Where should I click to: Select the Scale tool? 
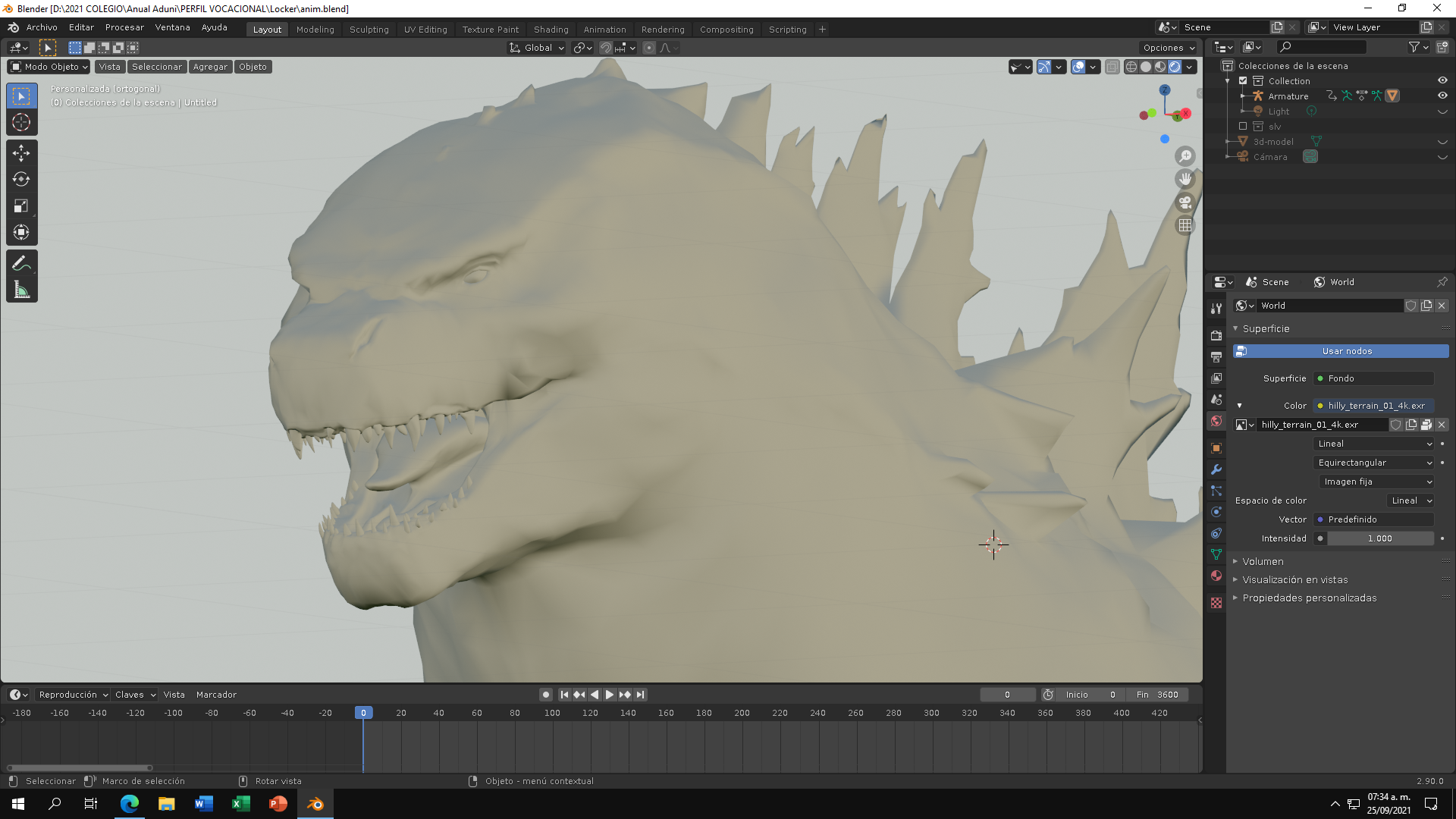21,206
